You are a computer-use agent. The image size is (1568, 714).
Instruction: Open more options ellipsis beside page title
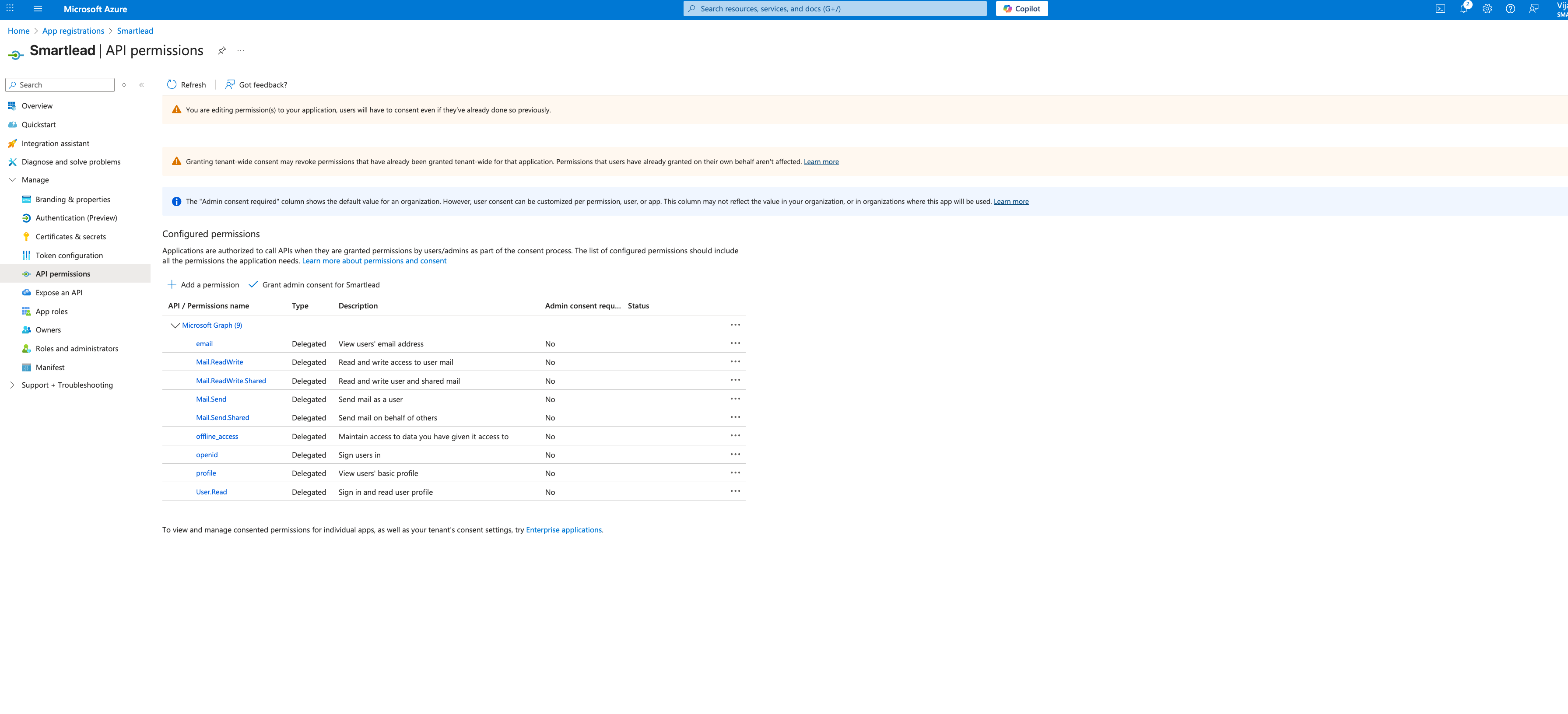241,50
